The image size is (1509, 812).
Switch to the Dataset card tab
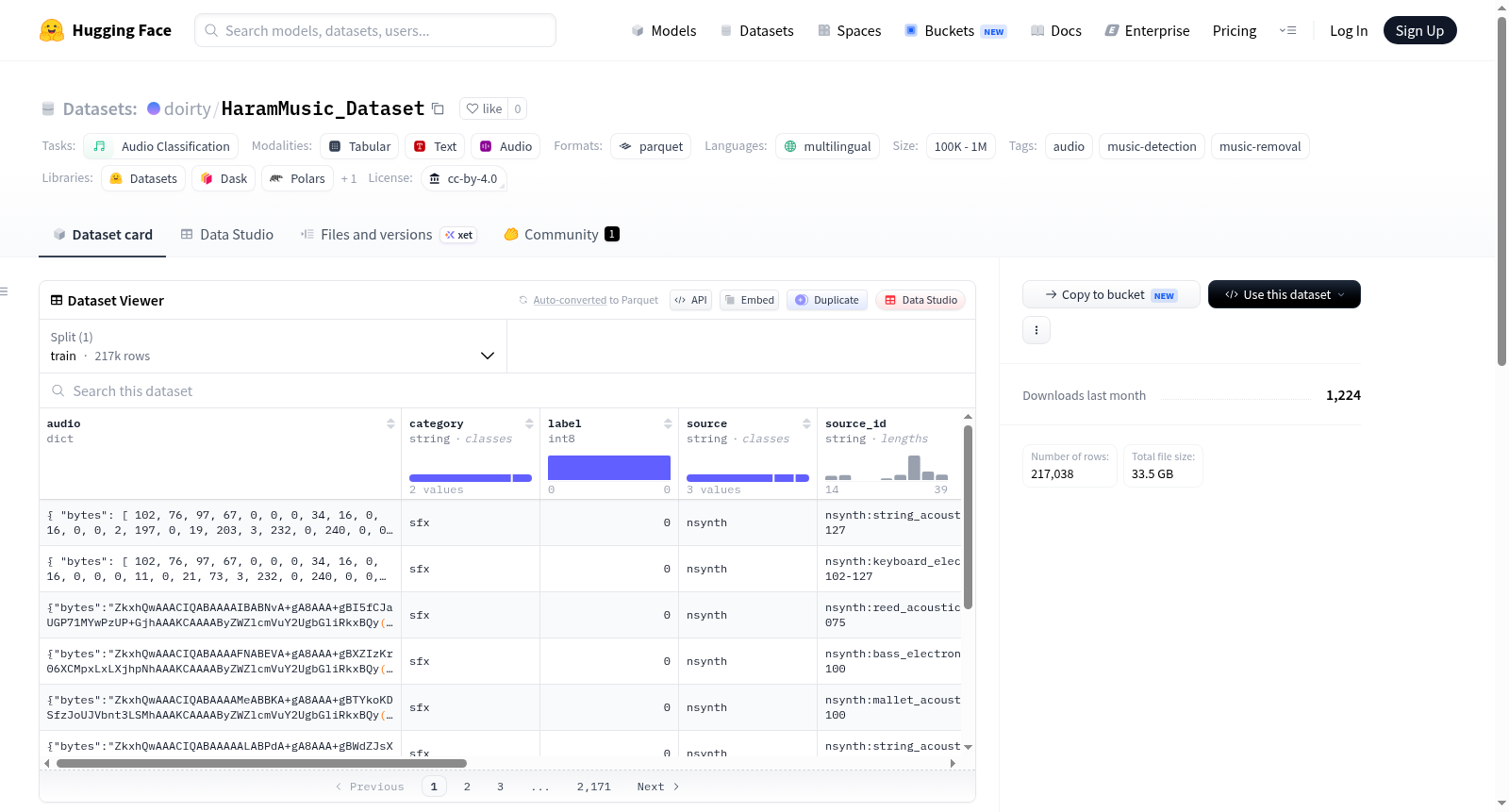pos(102,235)
